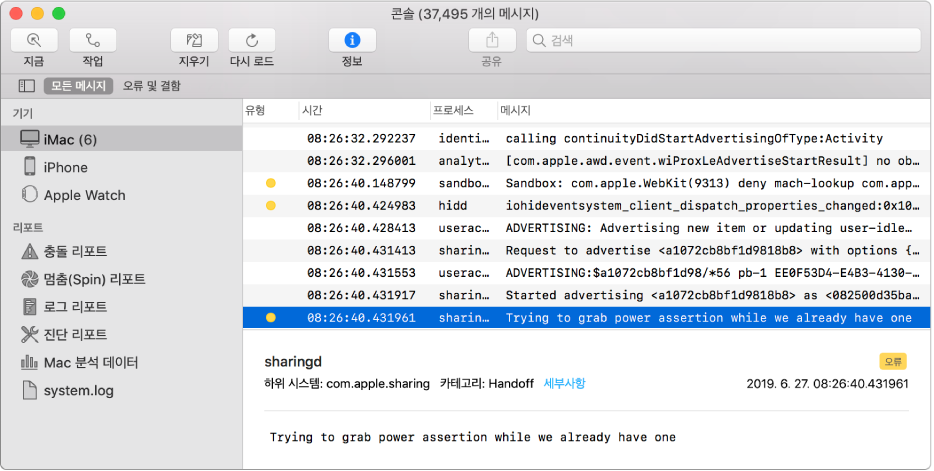Click the system.log file icon
This screenshot has width=934, height=471.
[x=29, y=390]
